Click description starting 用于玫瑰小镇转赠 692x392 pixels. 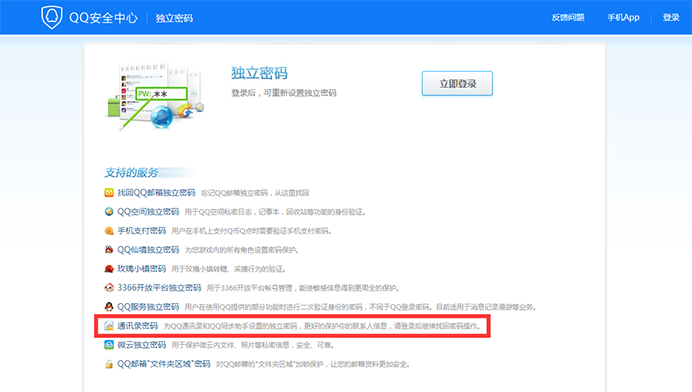pyautogui.click(x=229, y=269)
